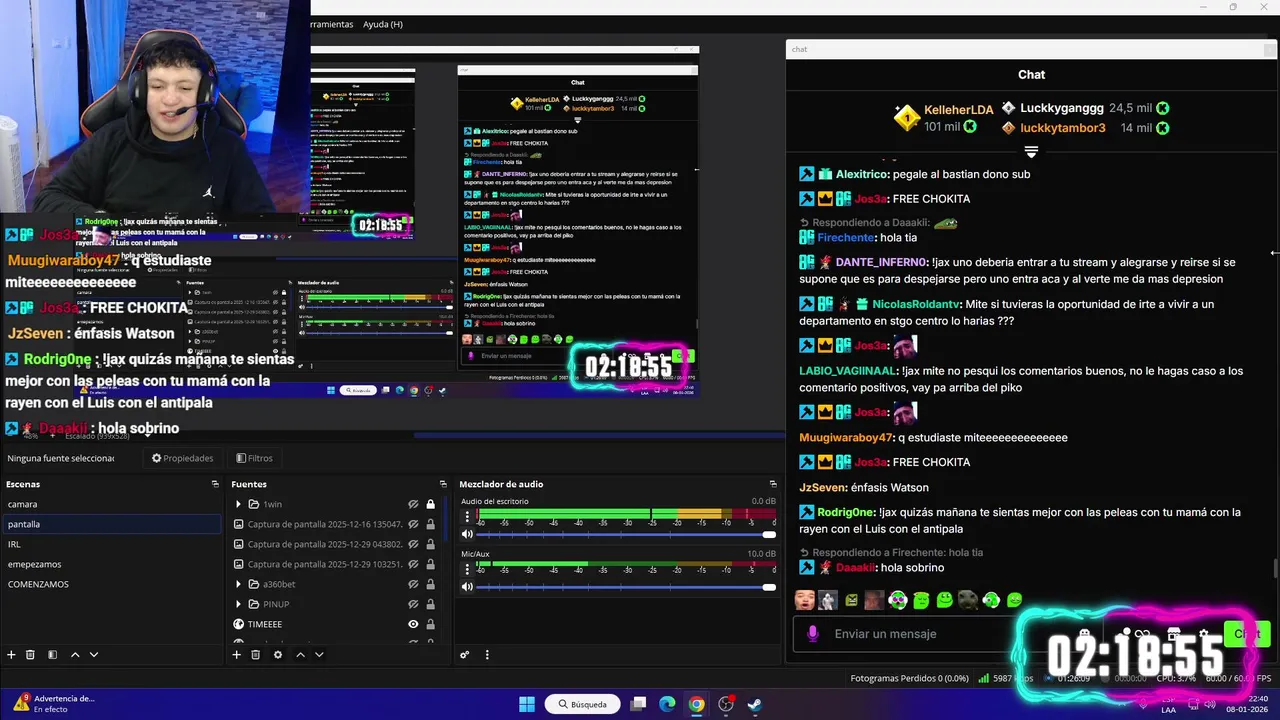Move scene down arrow in Escenas
1280x720 pixels.
pyautogui.click(x=94, y=655)
